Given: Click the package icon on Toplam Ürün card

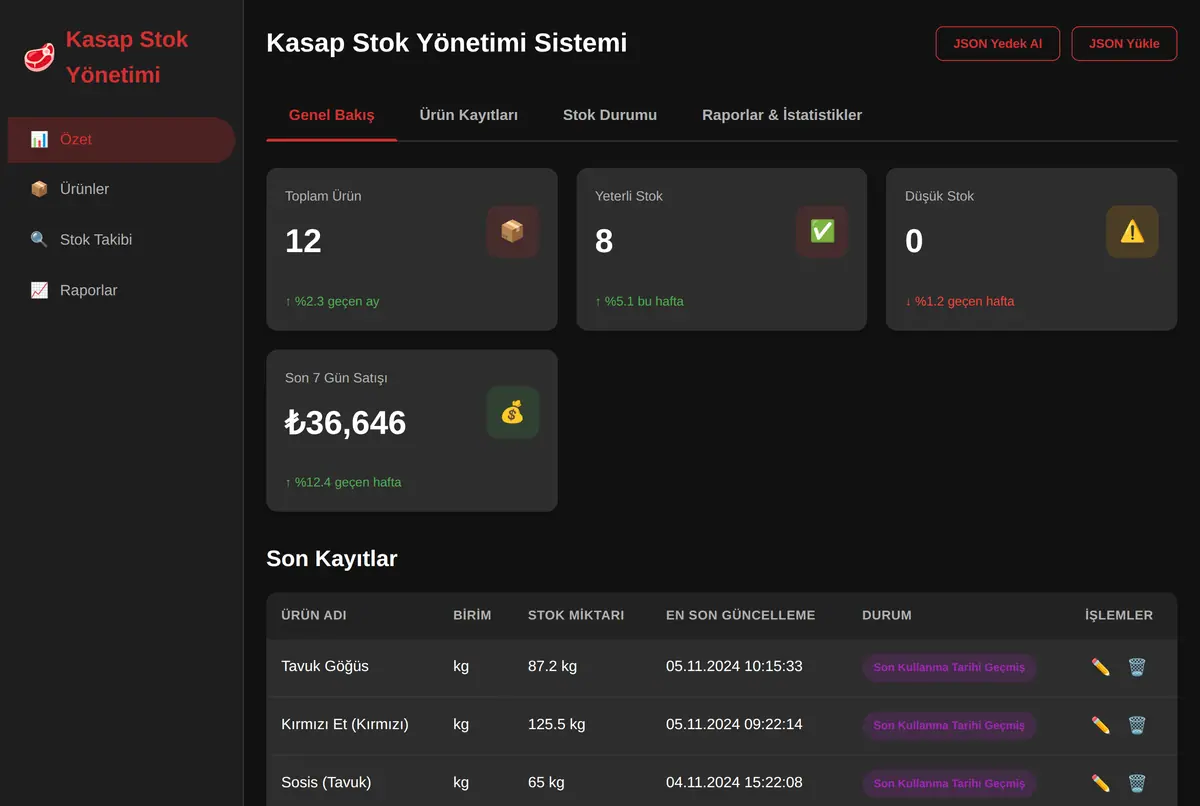Looking at the screenshot, I should [512, 232].
